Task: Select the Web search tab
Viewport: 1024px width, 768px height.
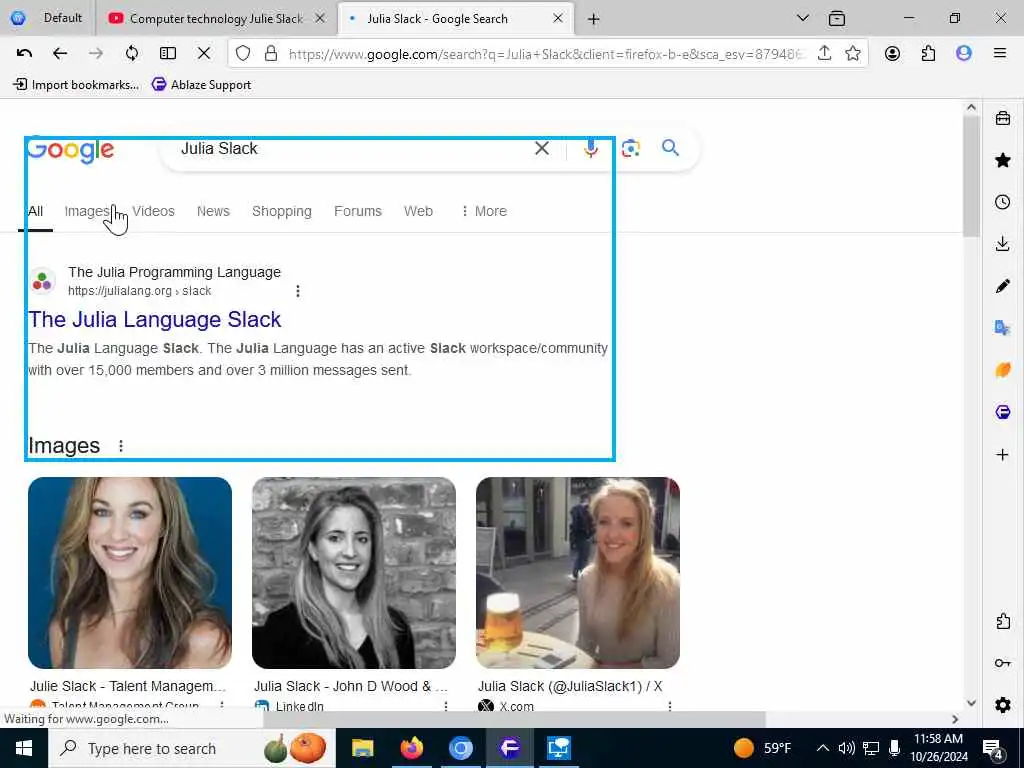Action: tap(418, 211)
